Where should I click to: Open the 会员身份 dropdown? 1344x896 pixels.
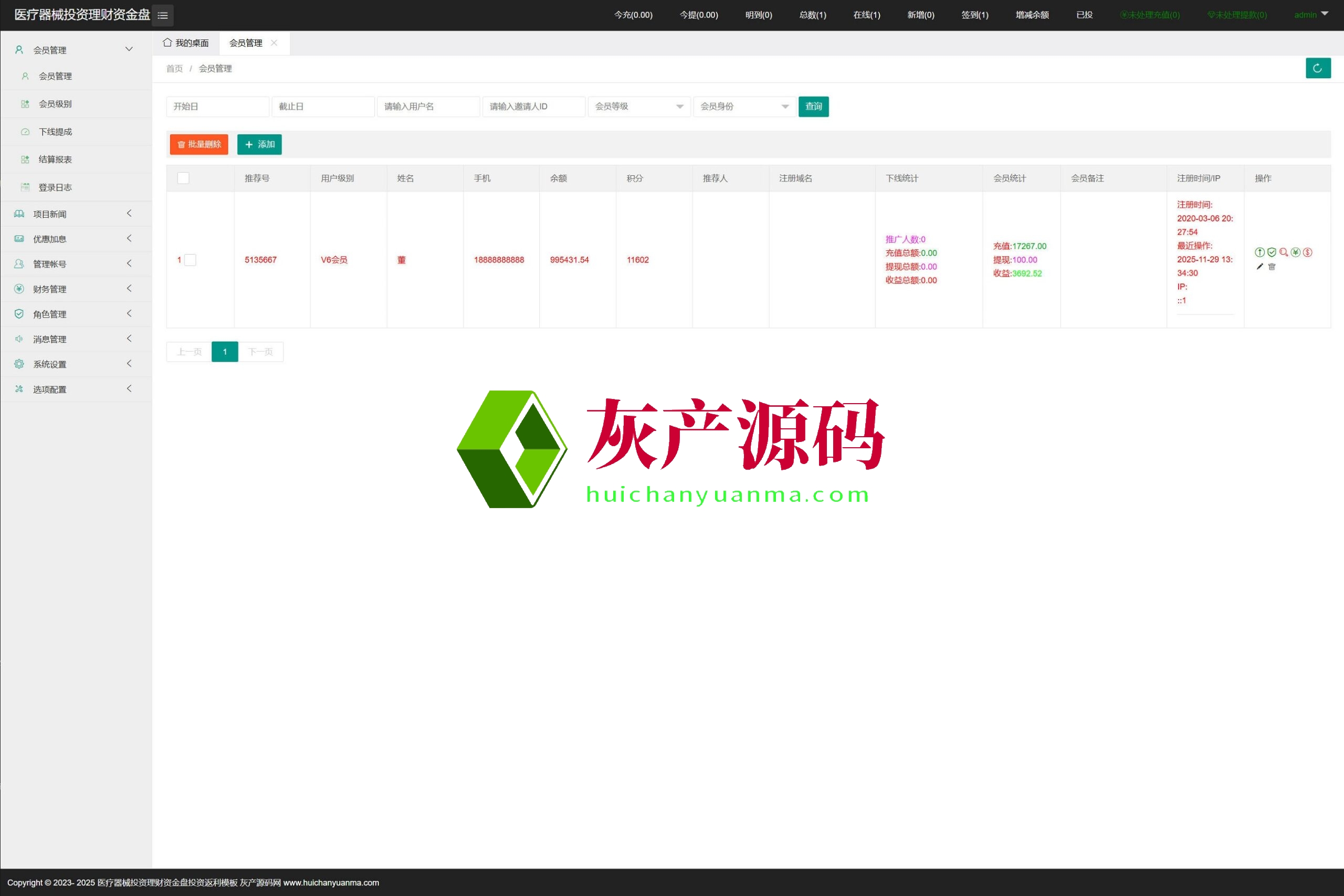coord(744,106)
